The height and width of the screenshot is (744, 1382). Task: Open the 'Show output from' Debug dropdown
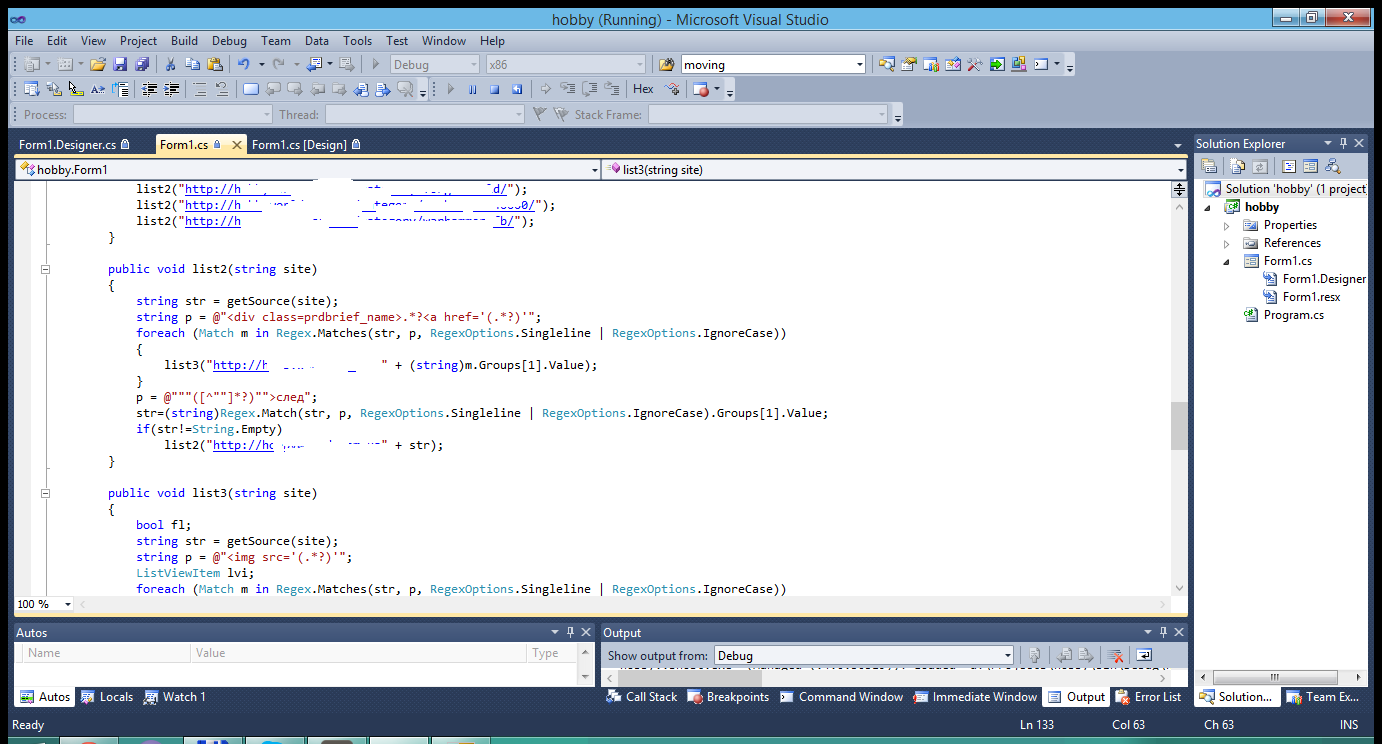(1007, 656)
